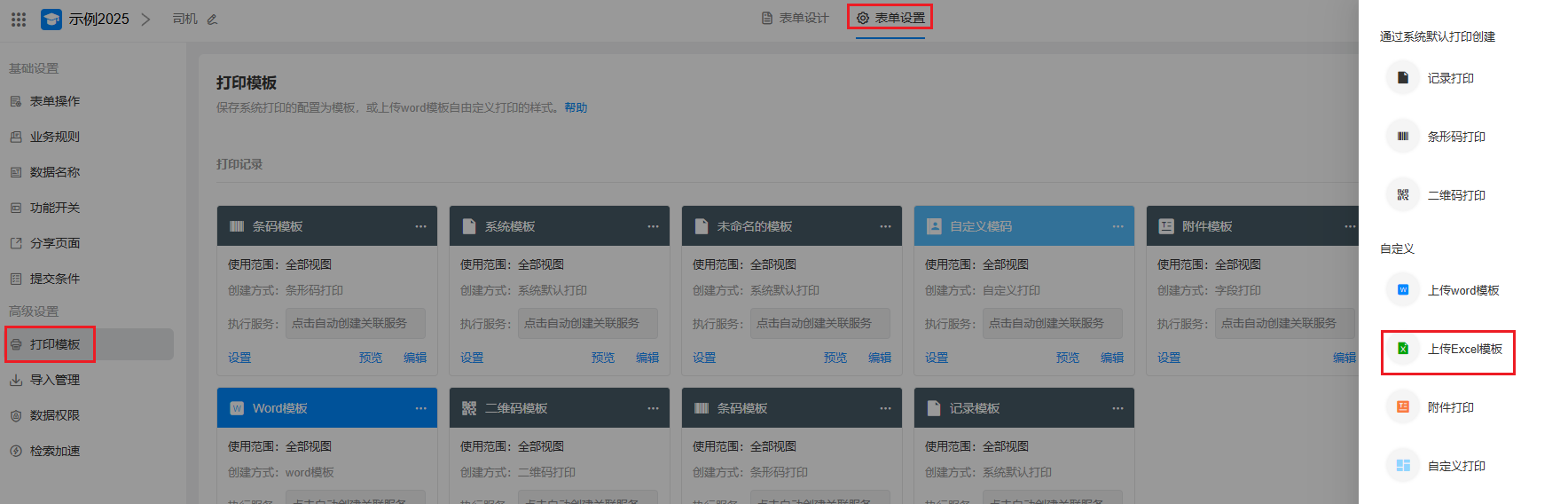Open more options on Word模板 card
The width and height of the screenshot is (1568, 504).
(420, 408)
